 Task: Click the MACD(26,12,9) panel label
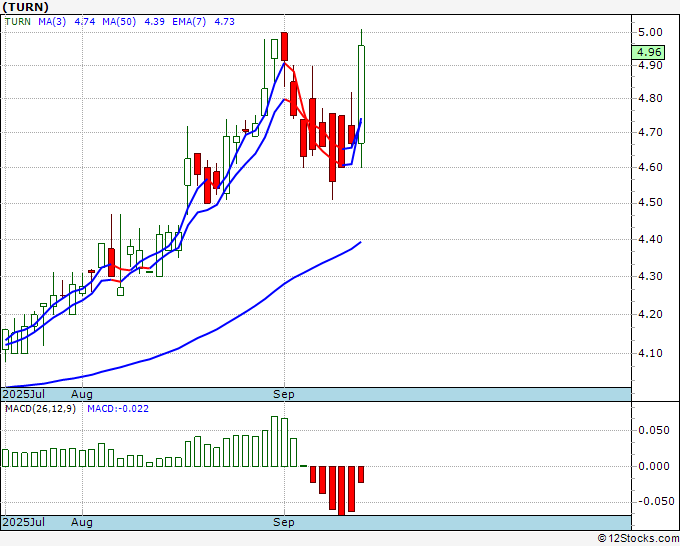[x=40, y=409]
